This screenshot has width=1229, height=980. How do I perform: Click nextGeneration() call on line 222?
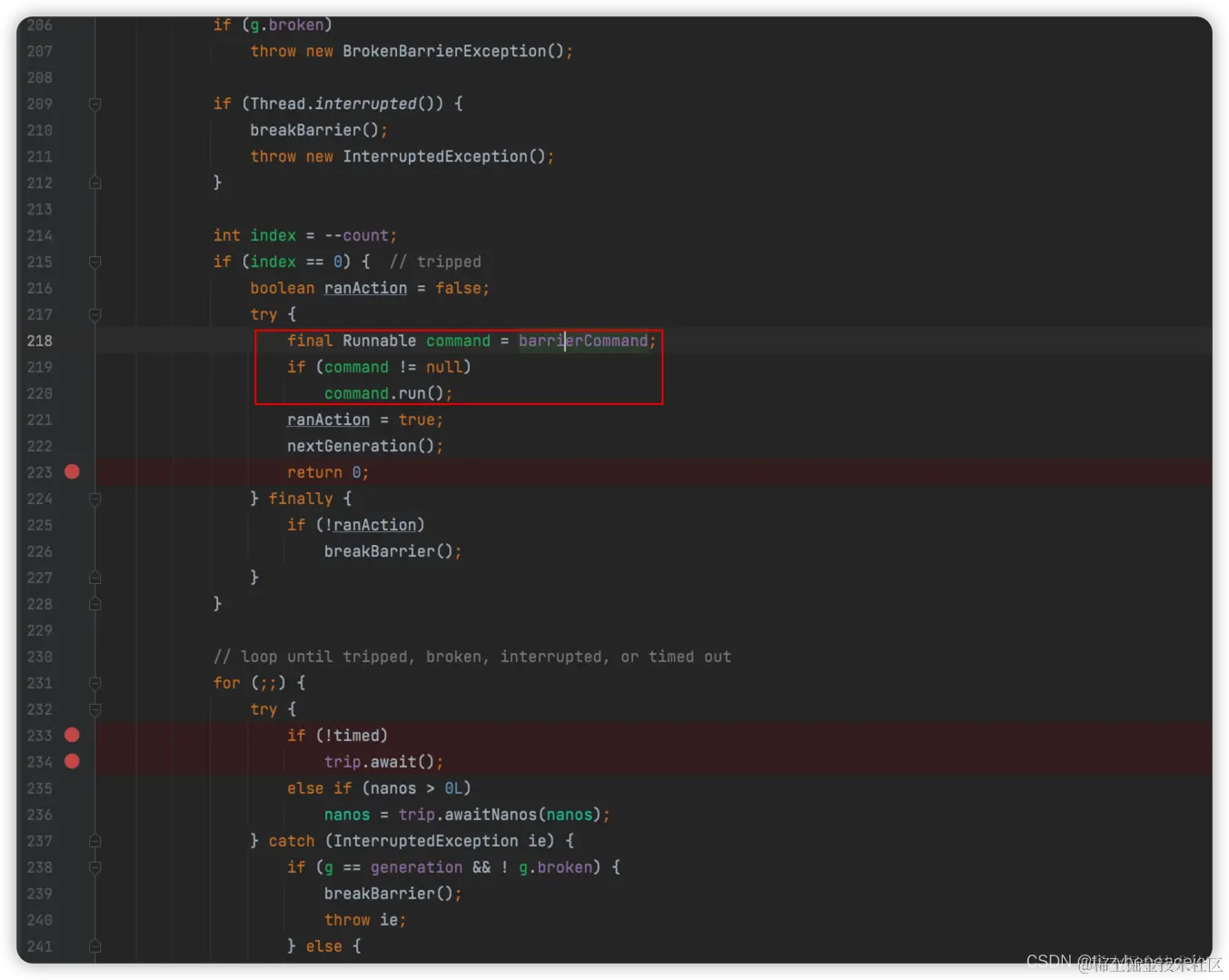(x=361, y=446)
